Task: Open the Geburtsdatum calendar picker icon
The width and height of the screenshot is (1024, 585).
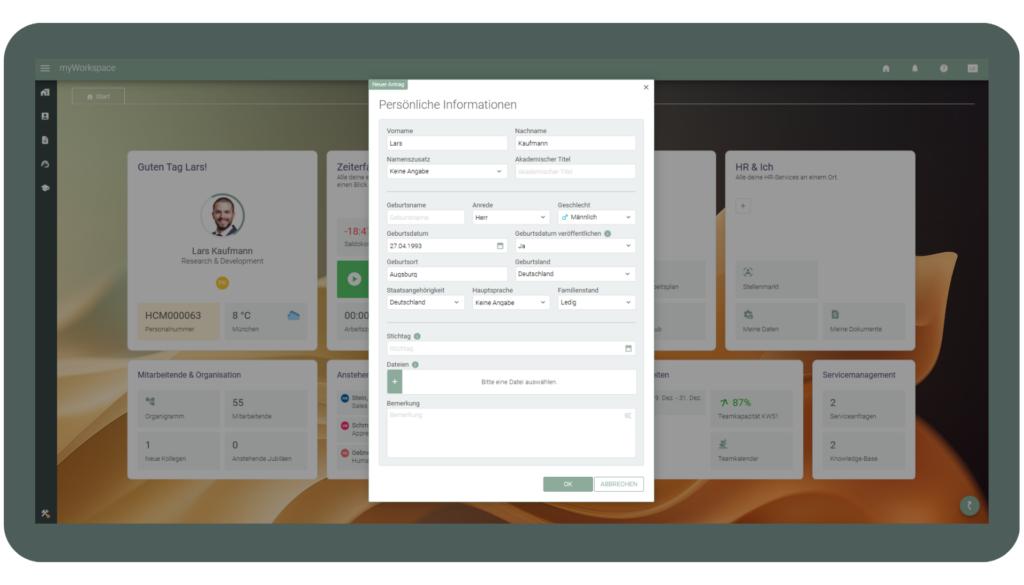Action: pos(500,245)
